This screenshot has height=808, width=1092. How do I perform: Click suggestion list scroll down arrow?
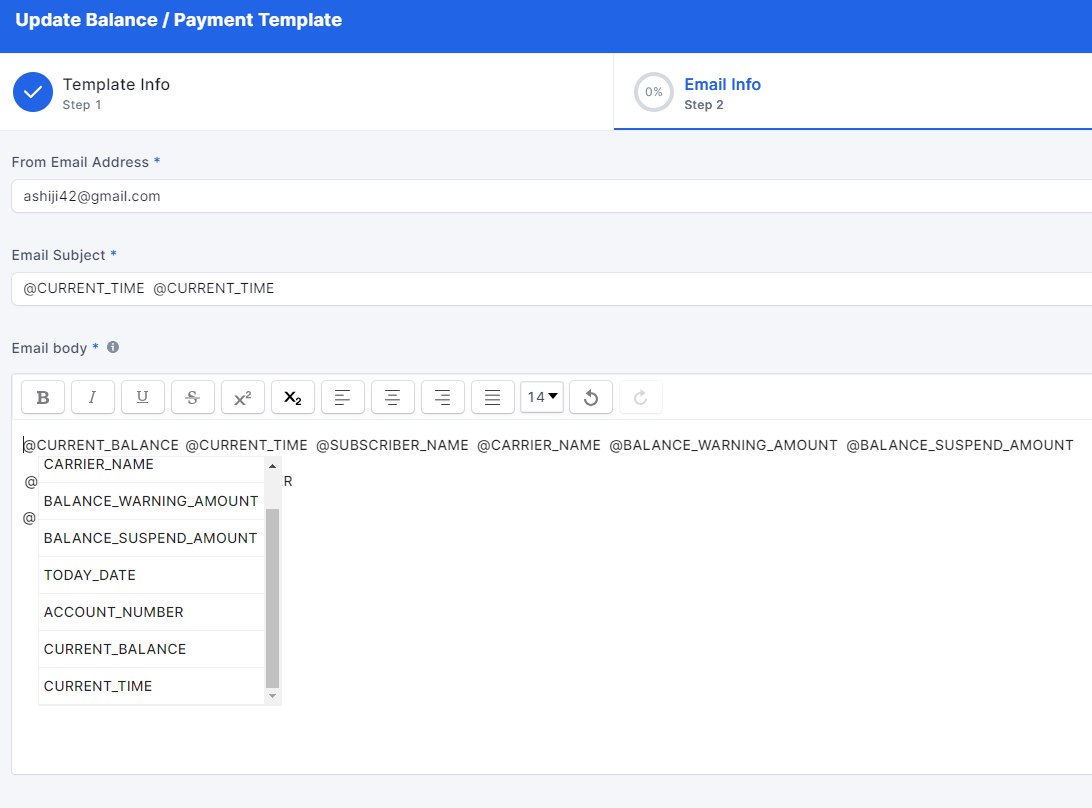tap(272, 696)
